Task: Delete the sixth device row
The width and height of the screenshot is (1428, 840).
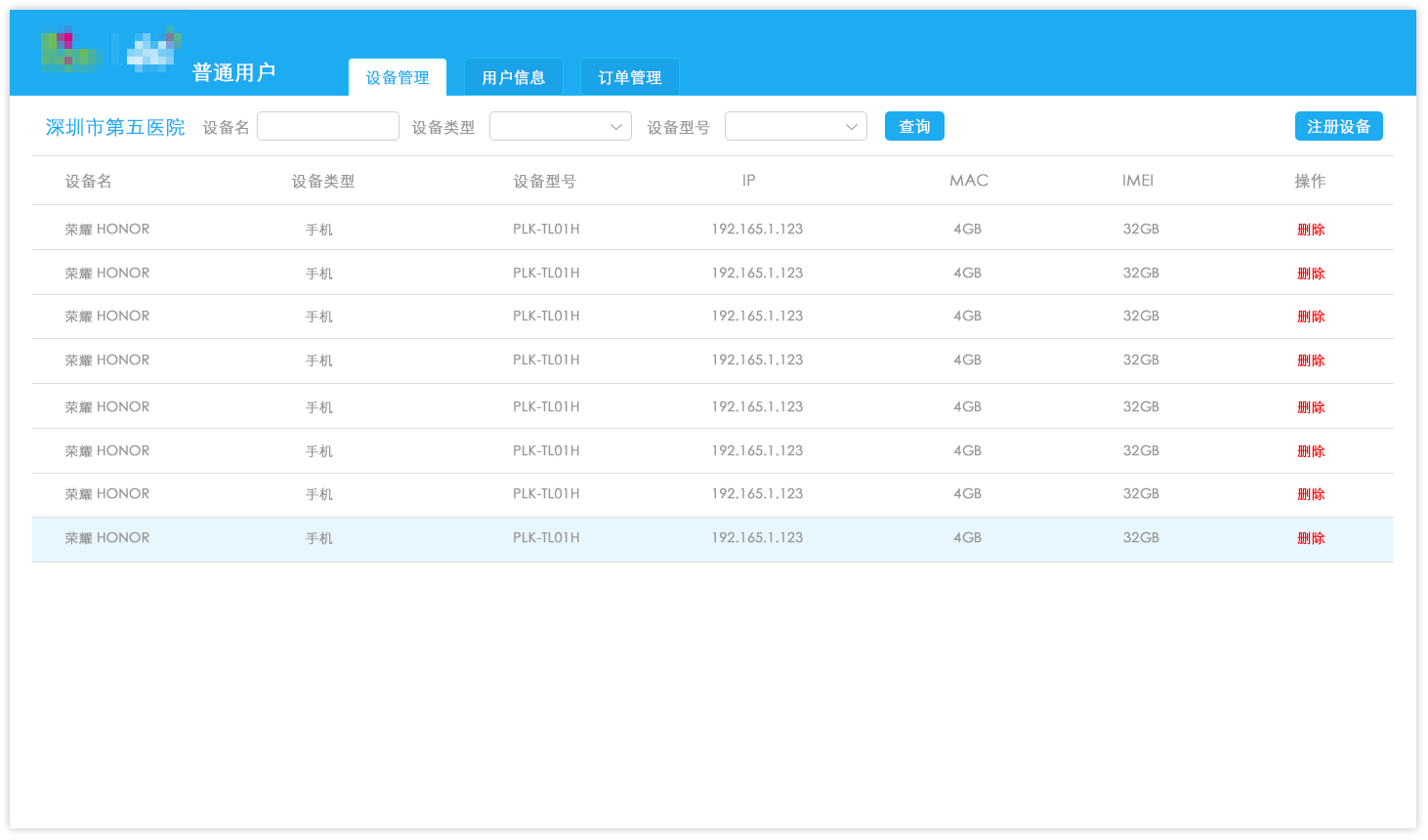Action: coord(1311,451)
